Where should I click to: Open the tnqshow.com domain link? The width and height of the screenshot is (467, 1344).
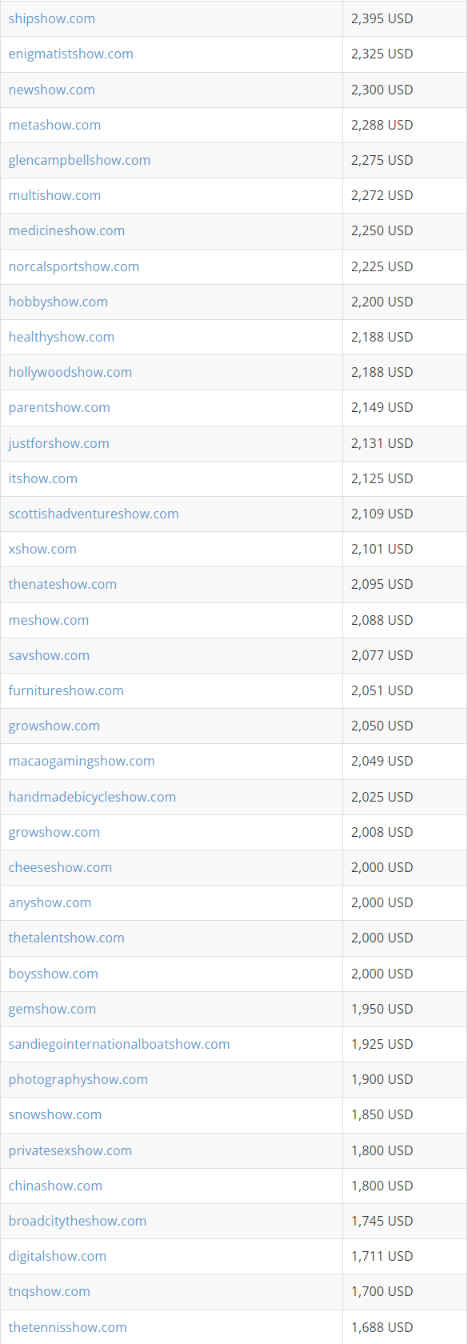click(49, 1292)
